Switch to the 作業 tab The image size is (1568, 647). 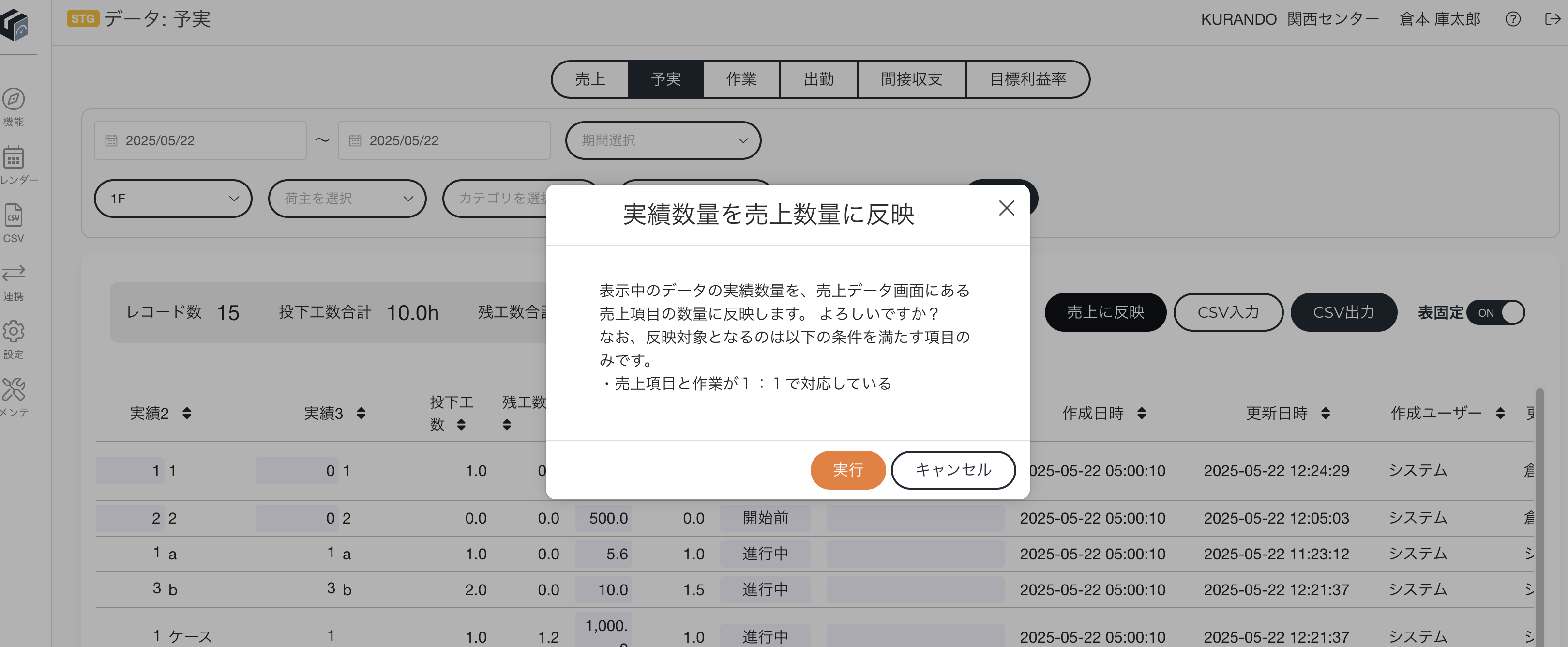click(741, 79)
